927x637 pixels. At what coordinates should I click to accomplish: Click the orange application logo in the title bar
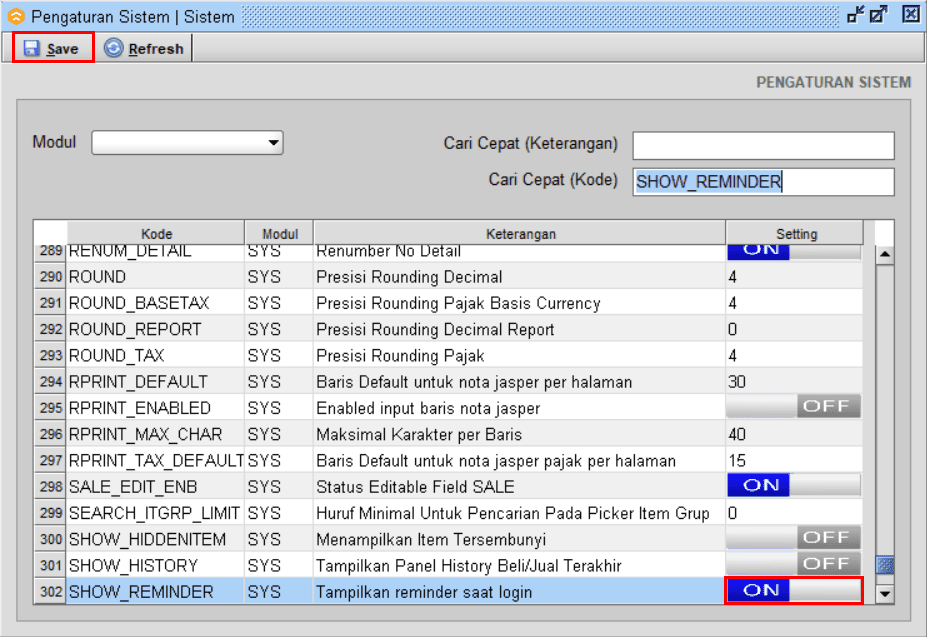point(16,17)
